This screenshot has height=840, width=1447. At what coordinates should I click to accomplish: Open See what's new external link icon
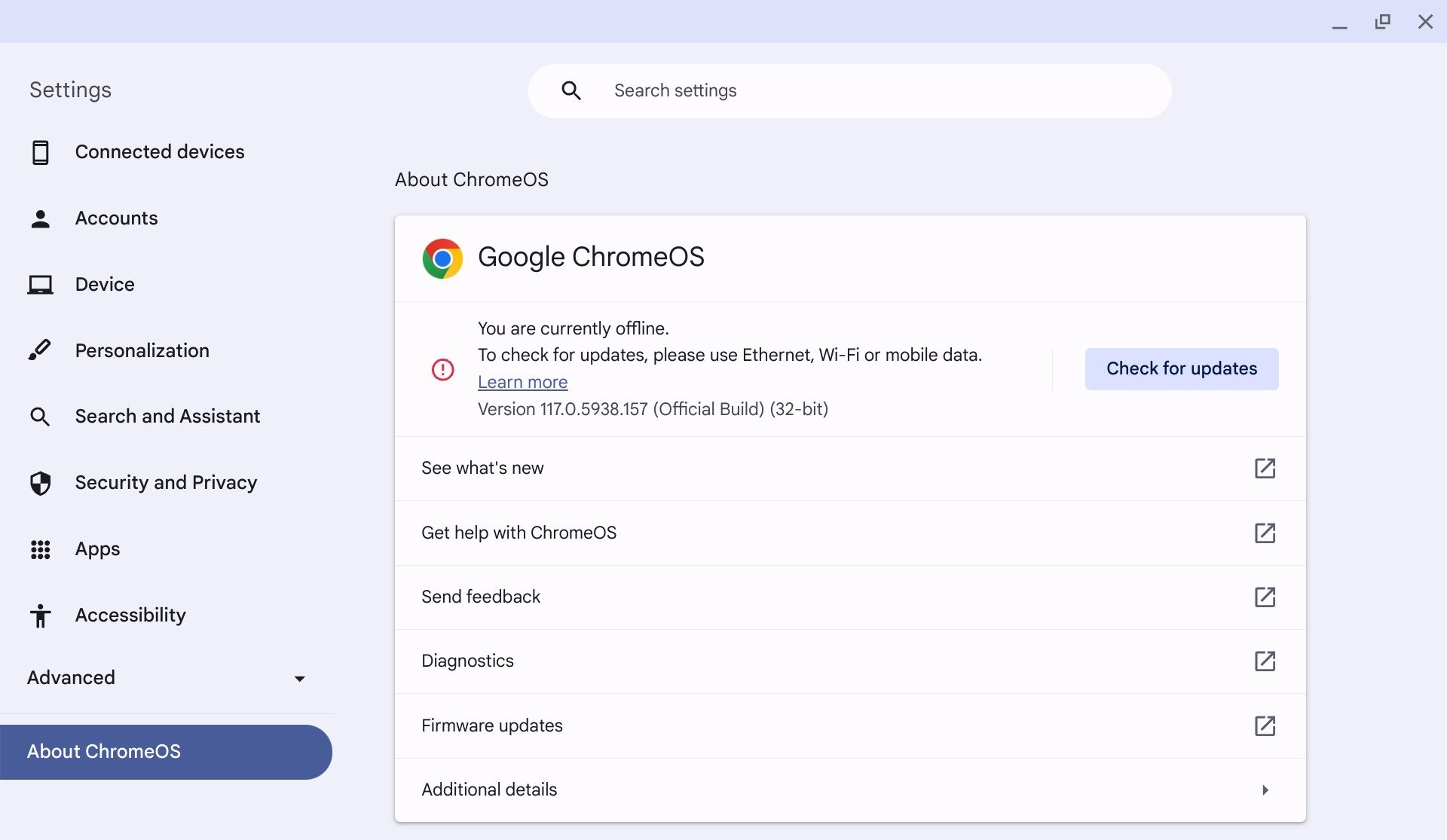pyautogui.click(x=1265, y=468)
